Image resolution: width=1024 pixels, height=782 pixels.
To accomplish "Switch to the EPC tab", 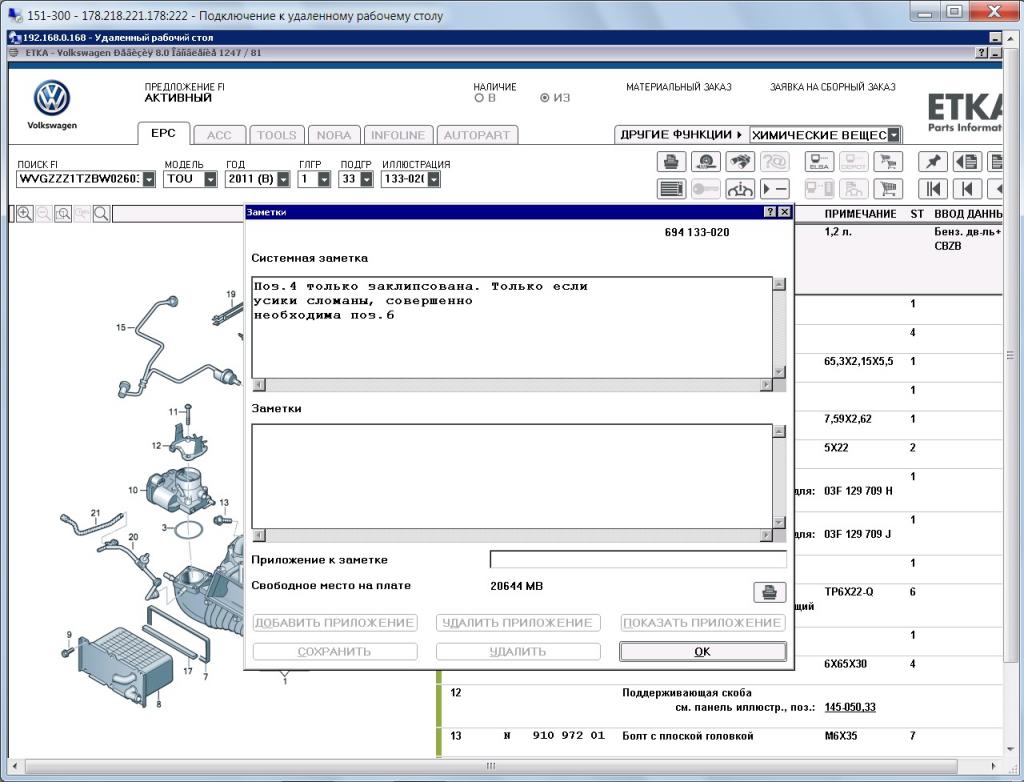I will [x=163, y=133].
